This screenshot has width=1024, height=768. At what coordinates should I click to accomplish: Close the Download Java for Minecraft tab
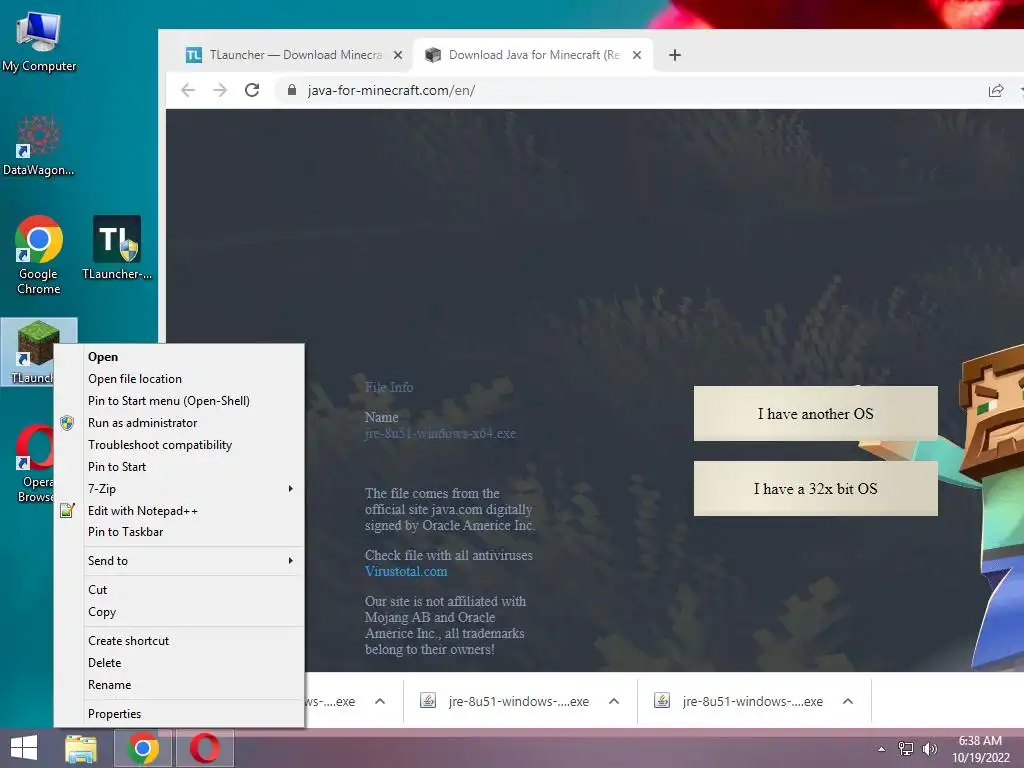pos(637,55)
